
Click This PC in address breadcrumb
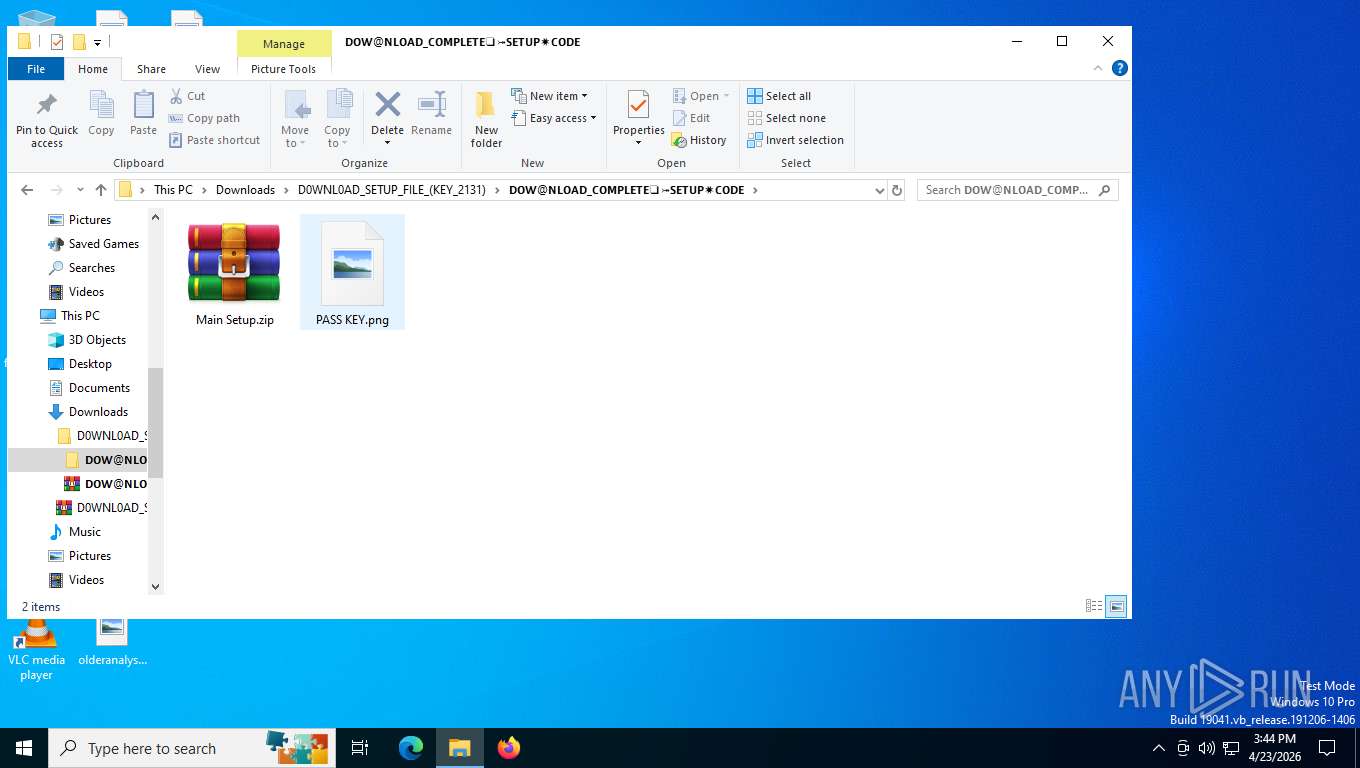tap(173, 190)
